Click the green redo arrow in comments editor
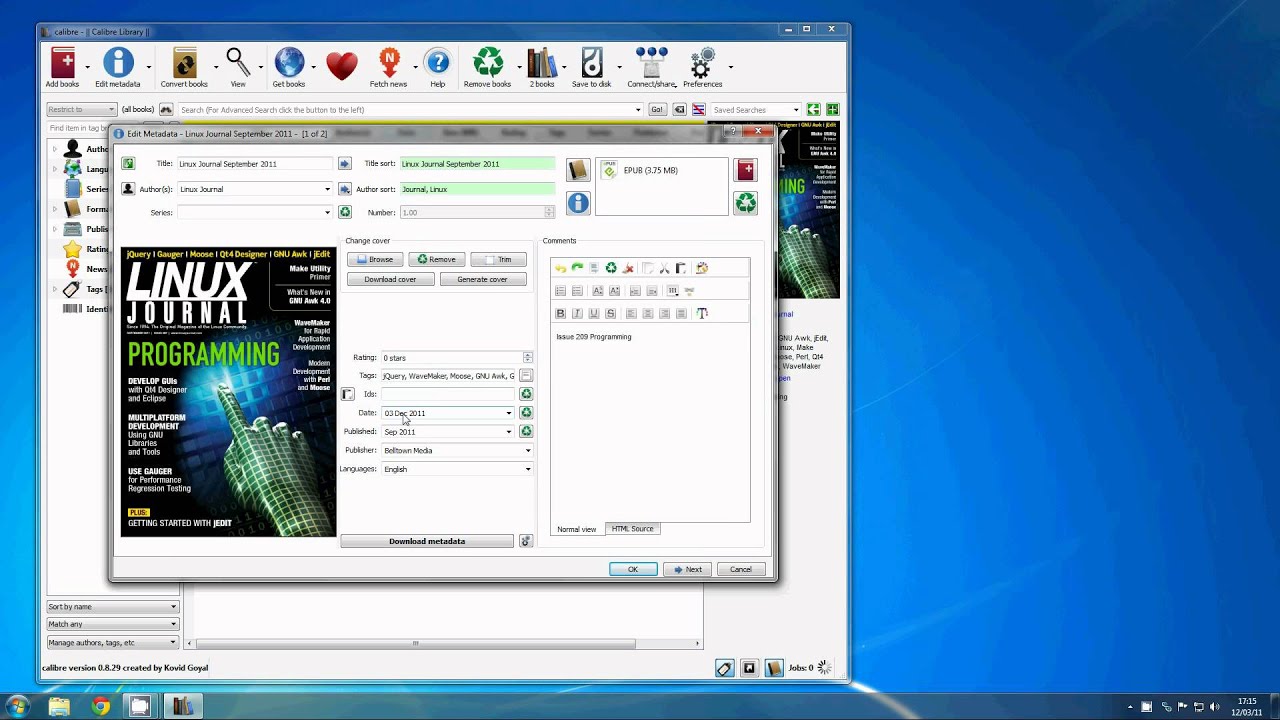The height and width of the screenshot is (720, 1280). (577, 268)
